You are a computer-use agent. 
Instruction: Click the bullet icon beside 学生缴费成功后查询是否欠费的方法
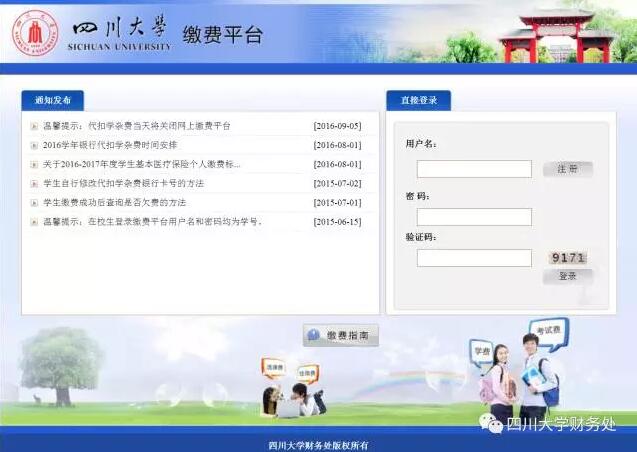click(x=34, y=203)
